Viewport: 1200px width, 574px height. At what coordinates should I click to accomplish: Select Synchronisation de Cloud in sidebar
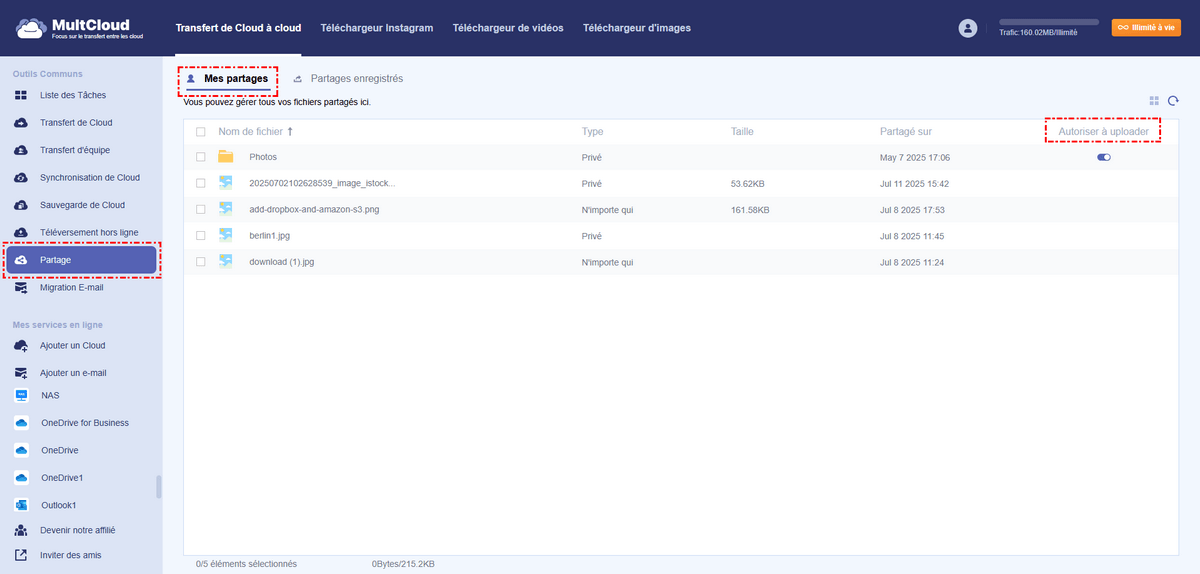tap(89, 178)
